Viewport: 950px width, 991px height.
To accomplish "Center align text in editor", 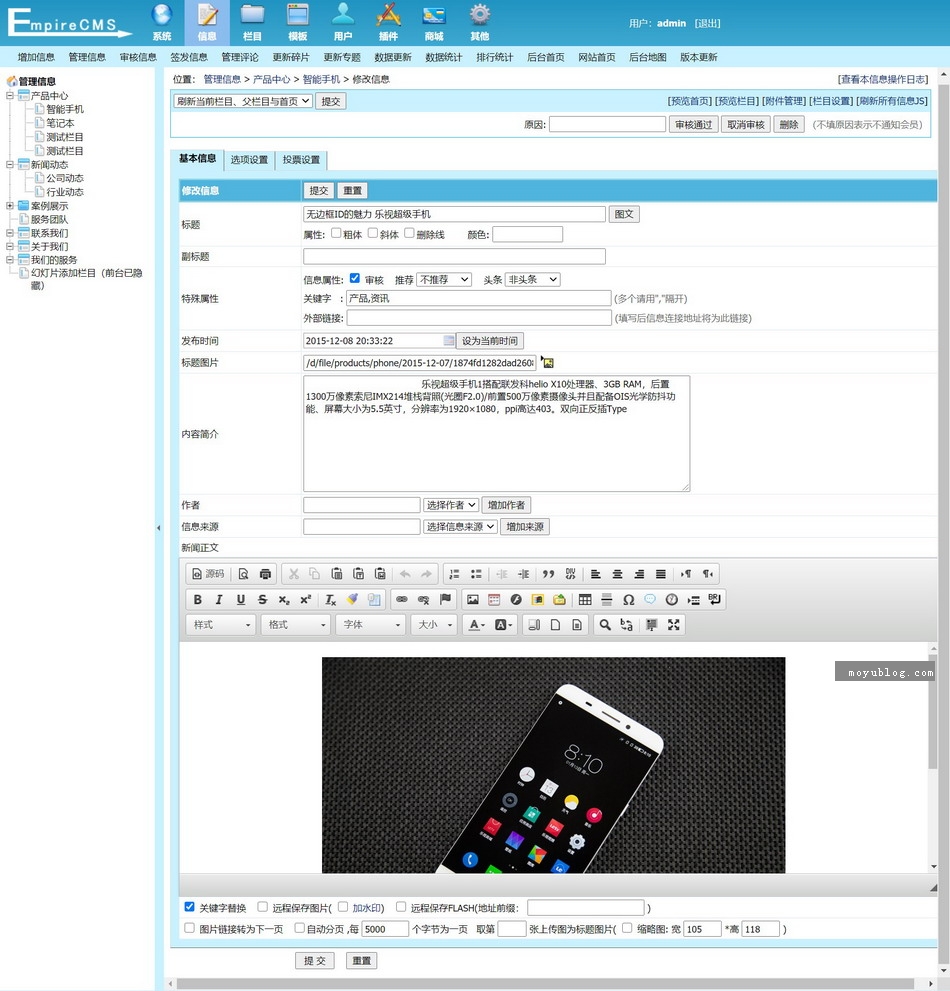I will tap(617, 574).
